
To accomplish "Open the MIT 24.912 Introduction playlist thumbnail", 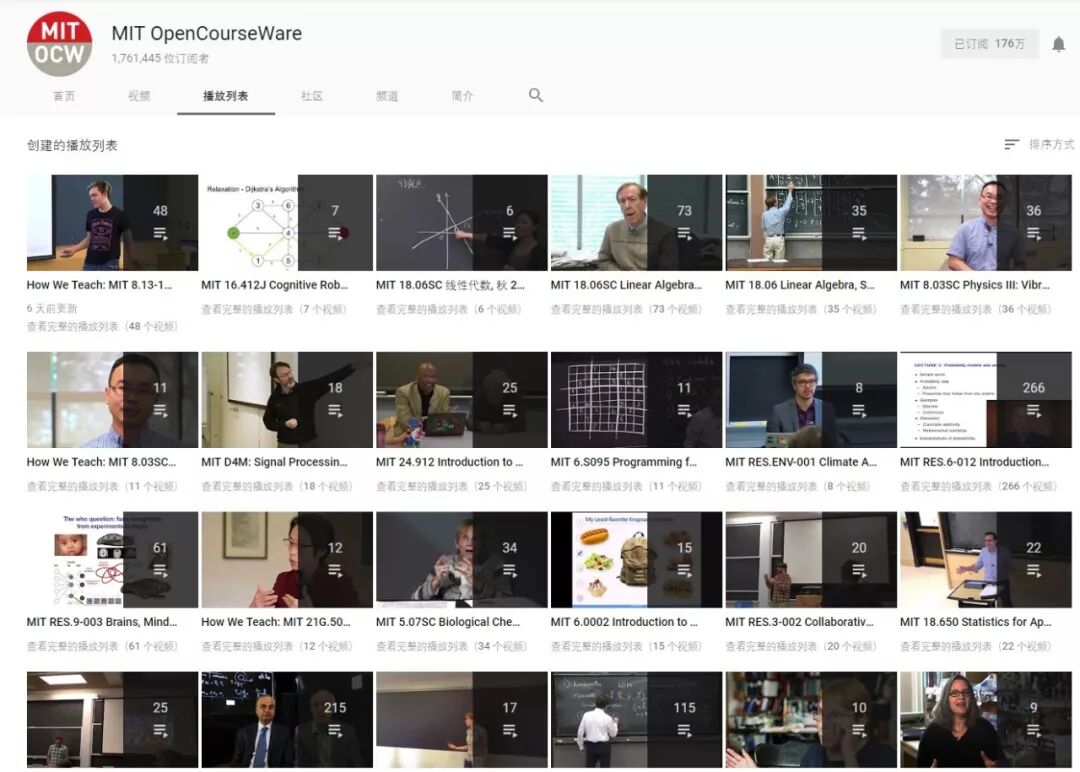I will point(461,398).
